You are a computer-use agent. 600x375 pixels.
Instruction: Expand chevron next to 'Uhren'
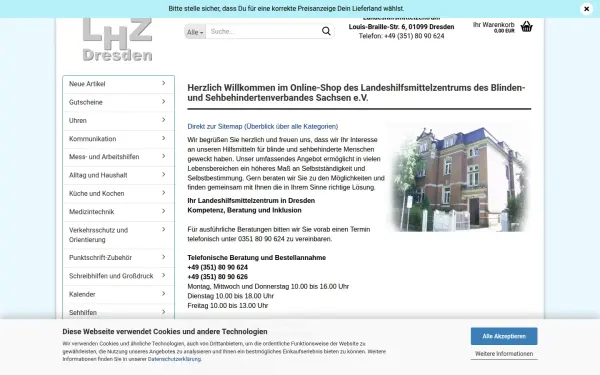[x=163, y=120]
